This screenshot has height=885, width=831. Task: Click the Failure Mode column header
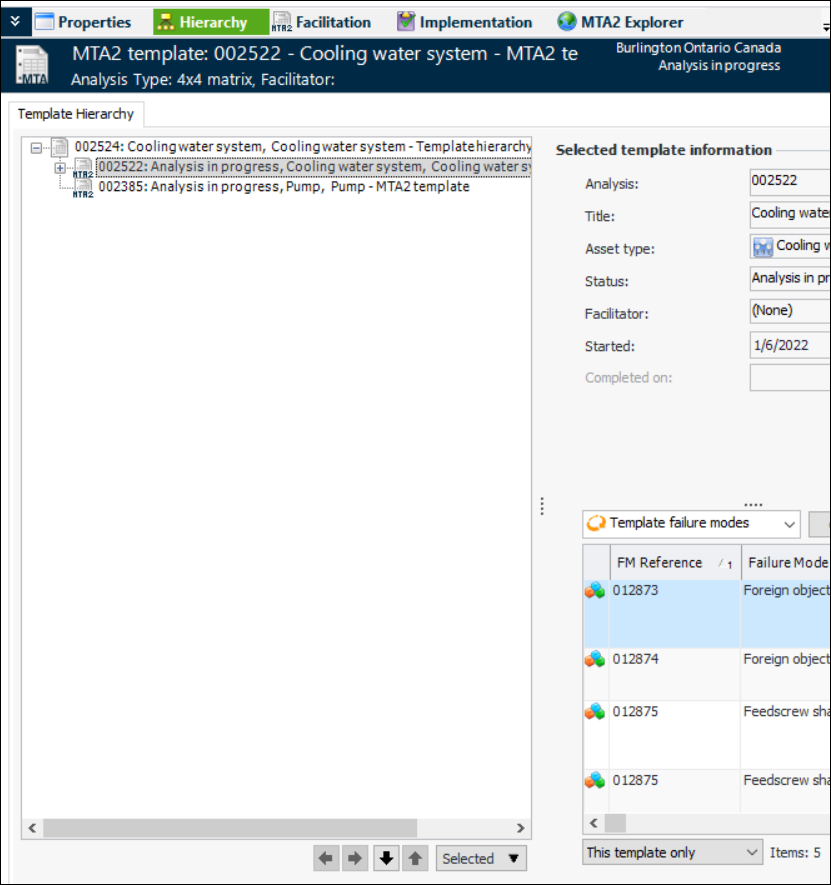pos(786,563)
